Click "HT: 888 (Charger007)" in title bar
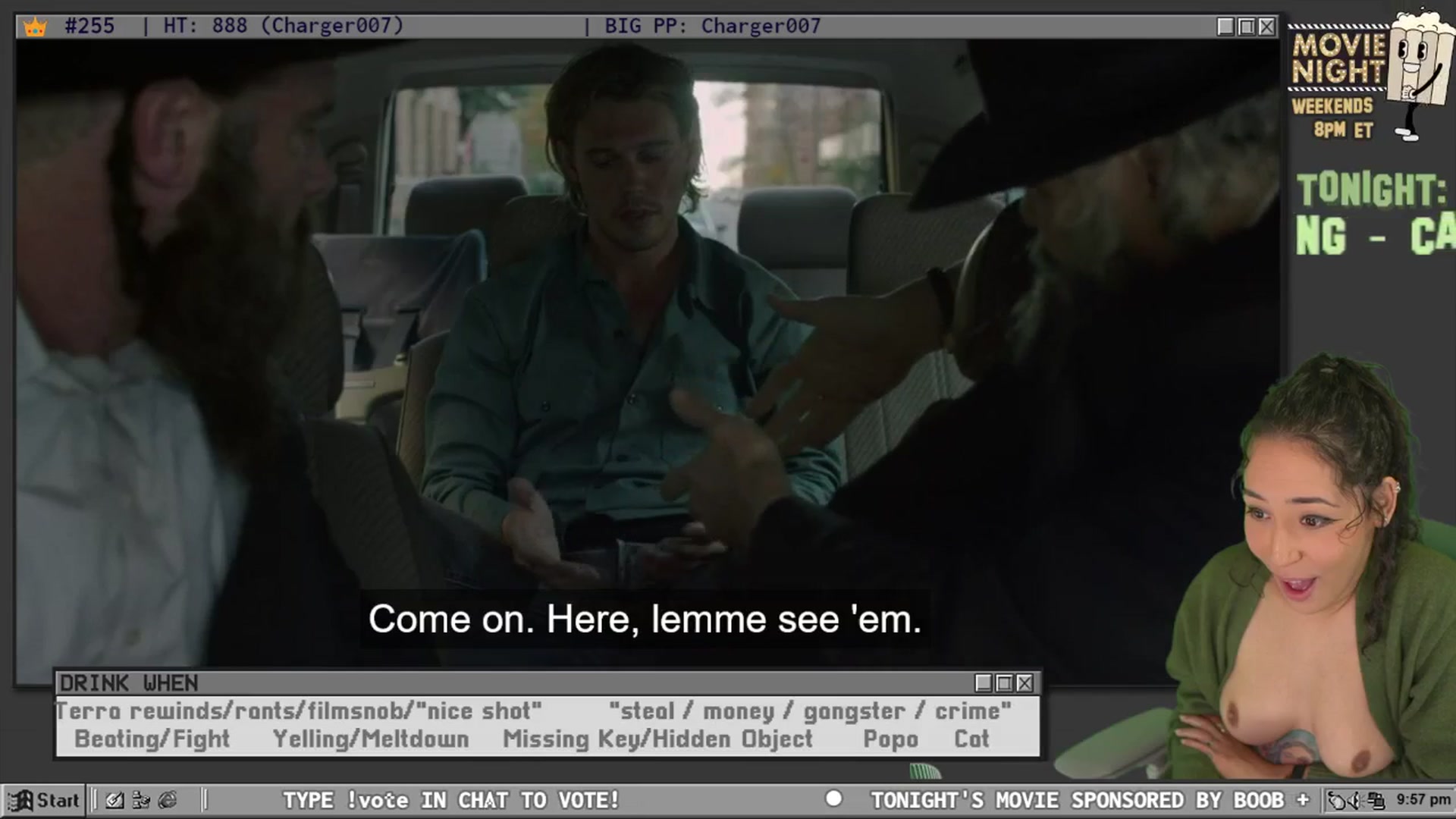 pyautogui.click(x=284, y=26)
